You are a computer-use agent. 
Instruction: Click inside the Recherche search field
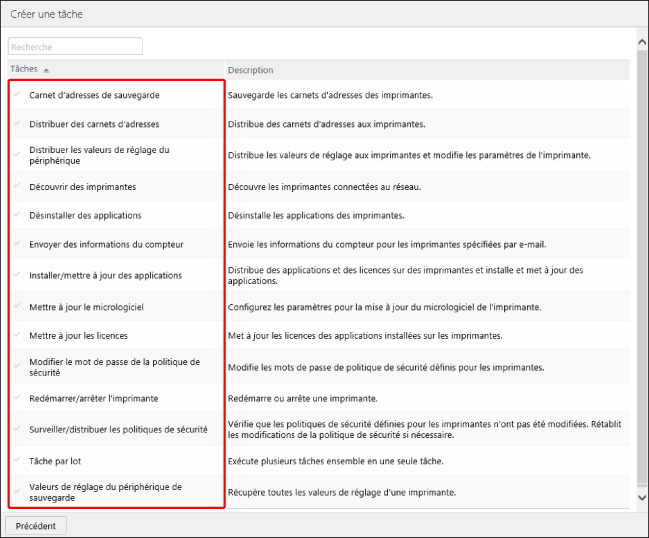pos(75,47)
